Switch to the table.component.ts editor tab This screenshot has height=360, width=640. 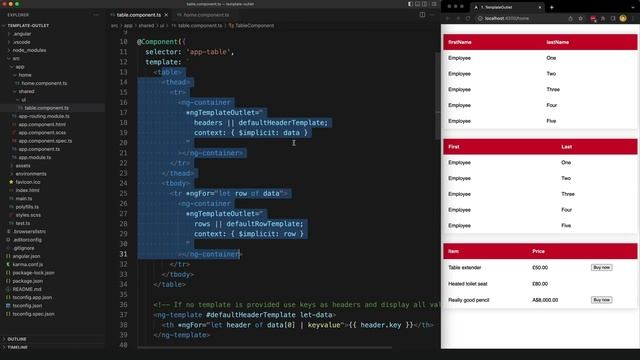[x=139, y=15]
